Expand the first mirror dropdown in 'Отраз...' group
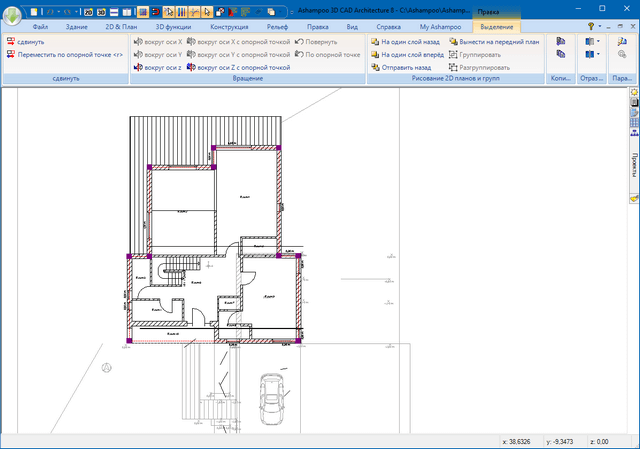The width and height of the screenshot is (640, 449). click(x=598, y=42)
